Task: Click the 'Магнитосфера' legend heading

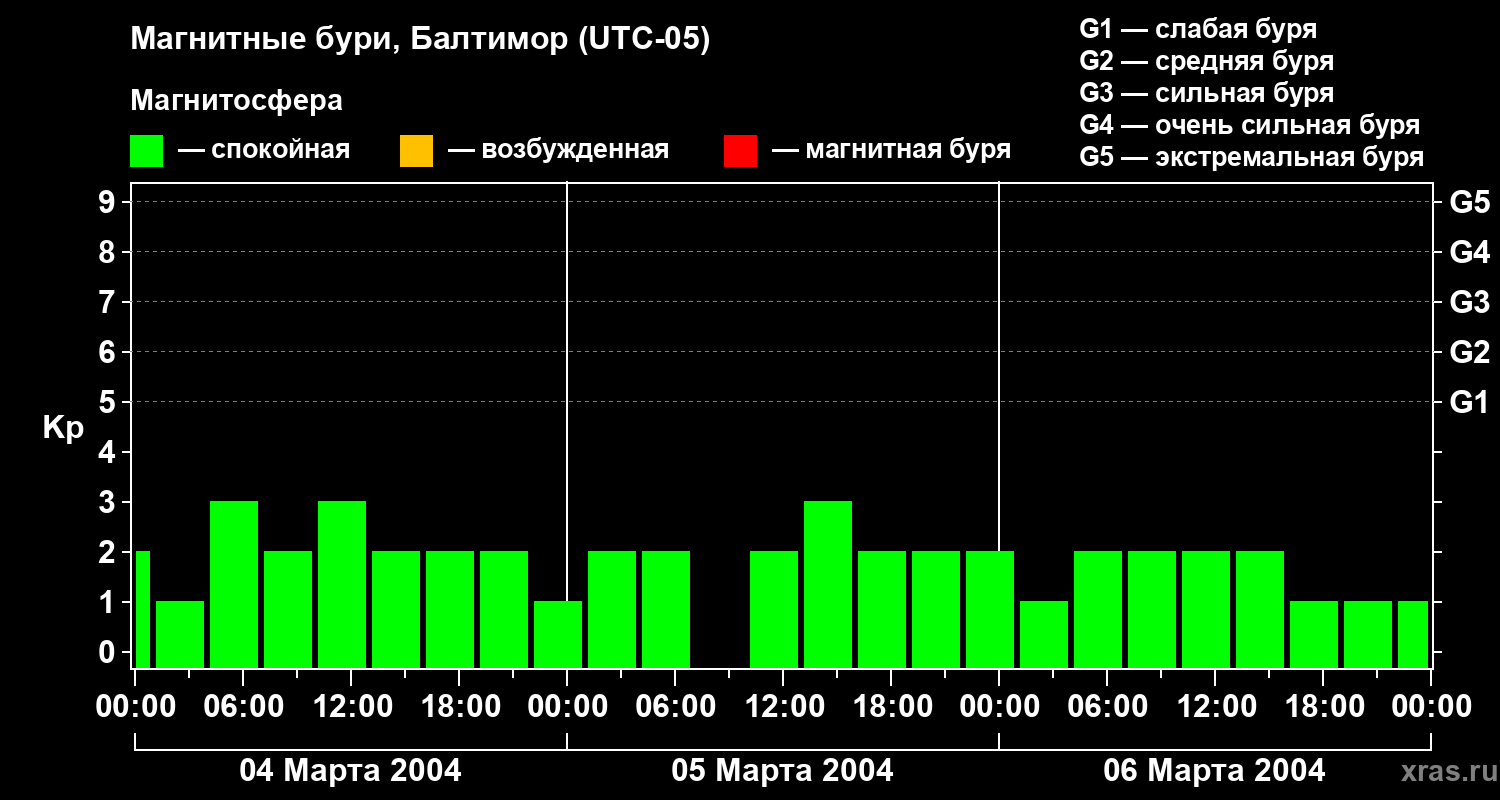Action: tap(236, 101)
